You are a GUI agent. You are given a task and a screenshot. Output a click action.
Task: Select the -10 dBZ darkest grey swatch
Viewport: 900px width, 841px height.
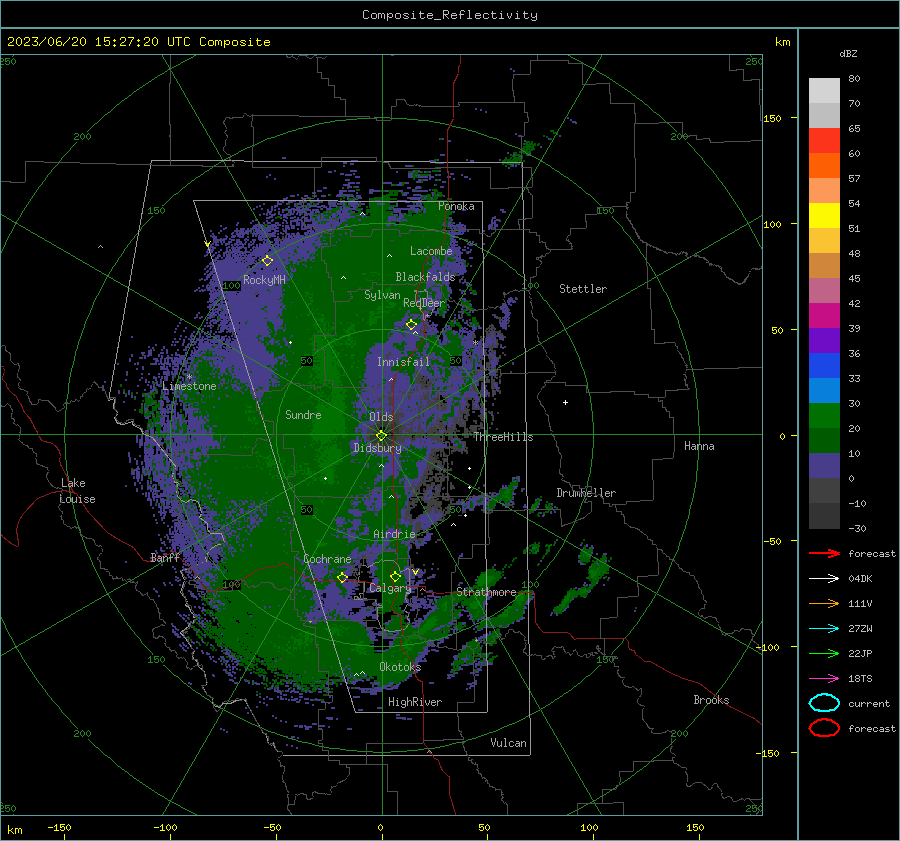tap(824, 516)
